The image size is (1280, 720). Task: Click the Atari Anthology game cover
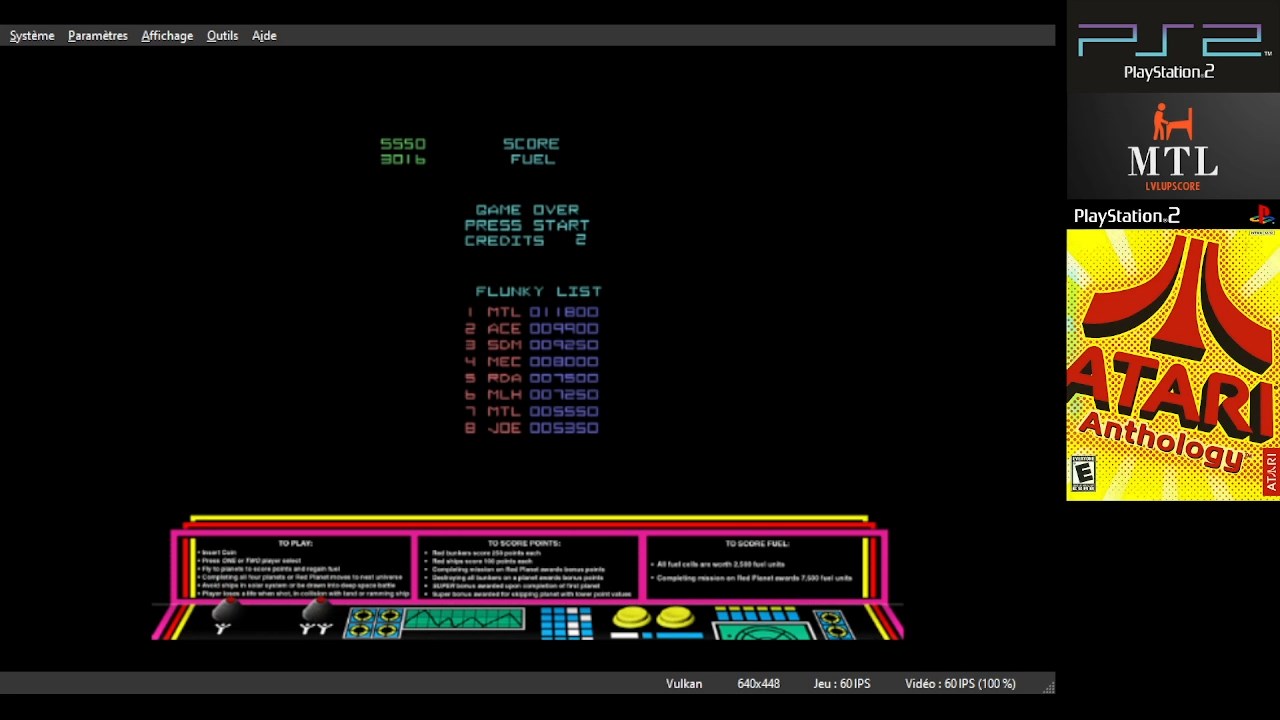coord(1172,365)
